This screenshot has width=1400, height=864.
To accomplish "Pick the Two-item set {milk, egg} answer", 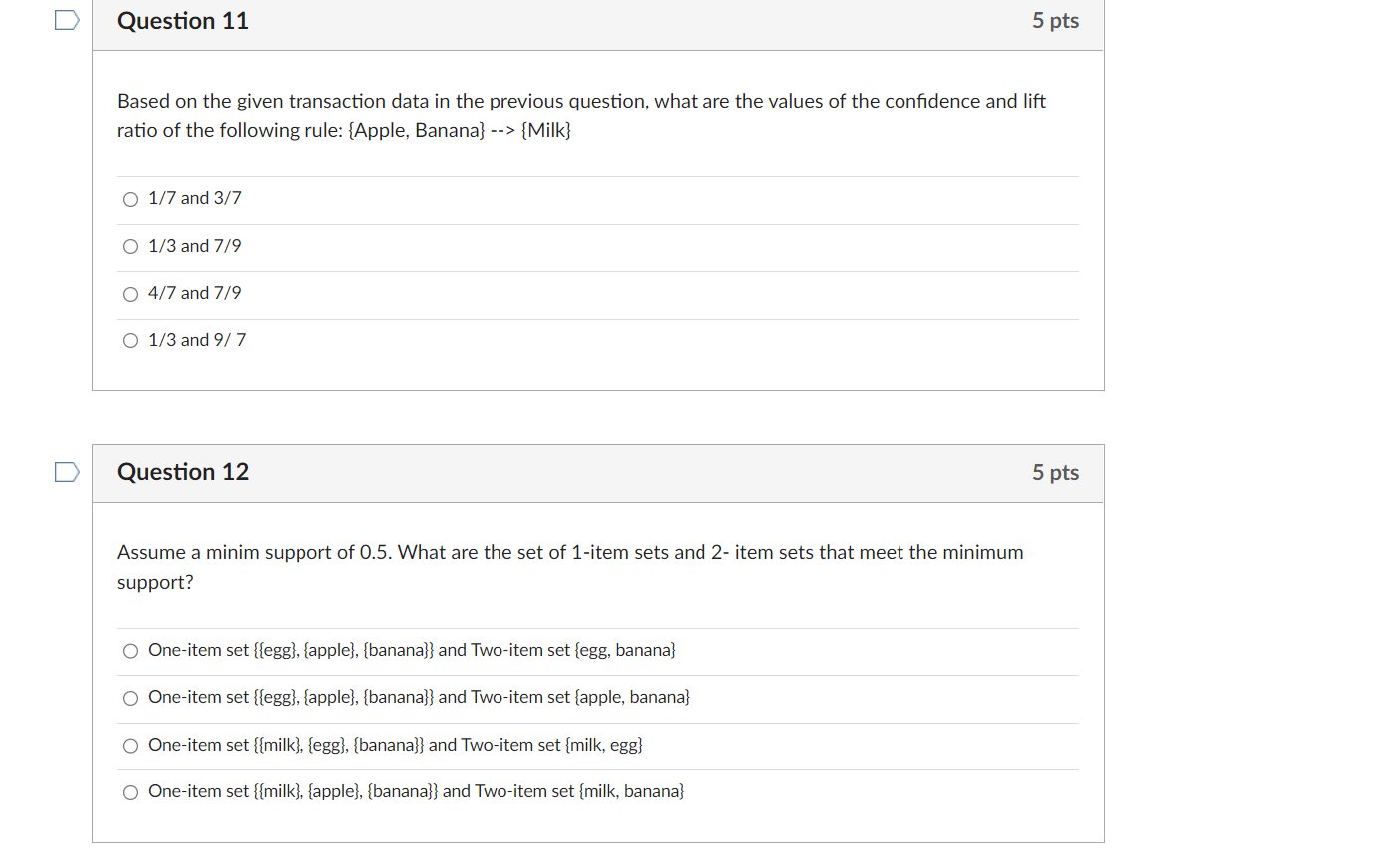I will (x=130, y=745).
